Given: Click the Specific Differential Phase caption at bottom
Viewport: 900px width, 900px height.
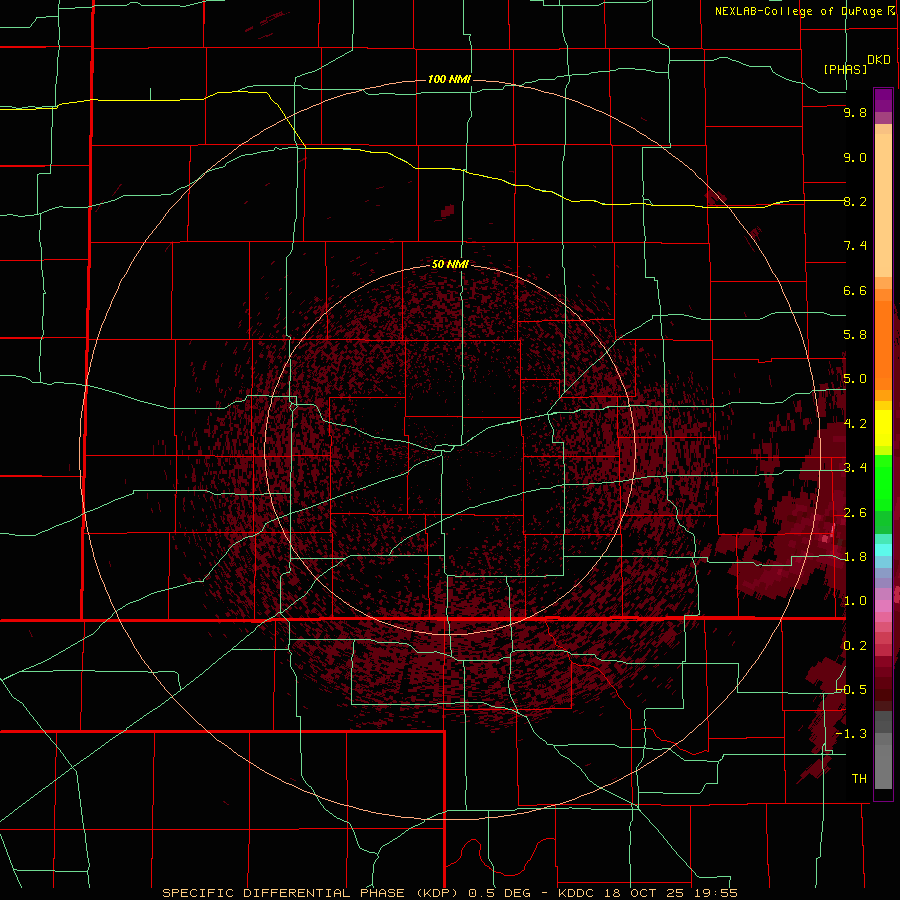Looking at the screenshot, I should click(x=449, y=893).
